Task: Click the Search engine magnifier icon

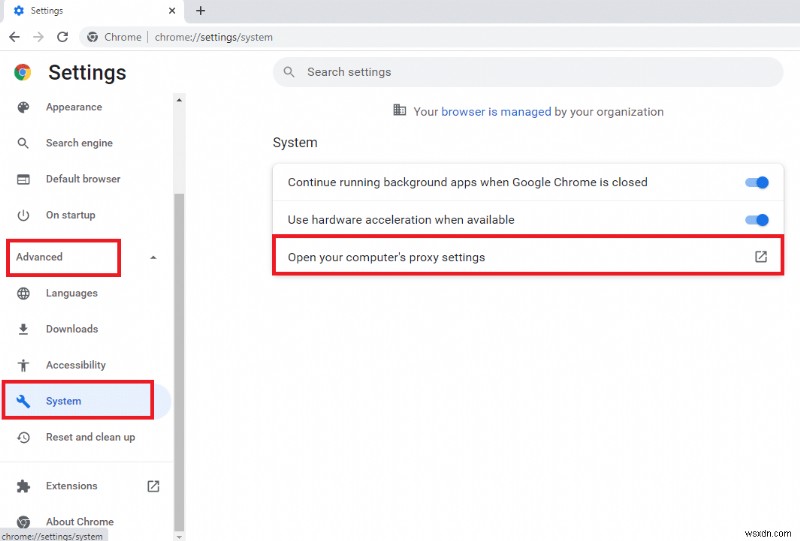Action: point(24,143)
